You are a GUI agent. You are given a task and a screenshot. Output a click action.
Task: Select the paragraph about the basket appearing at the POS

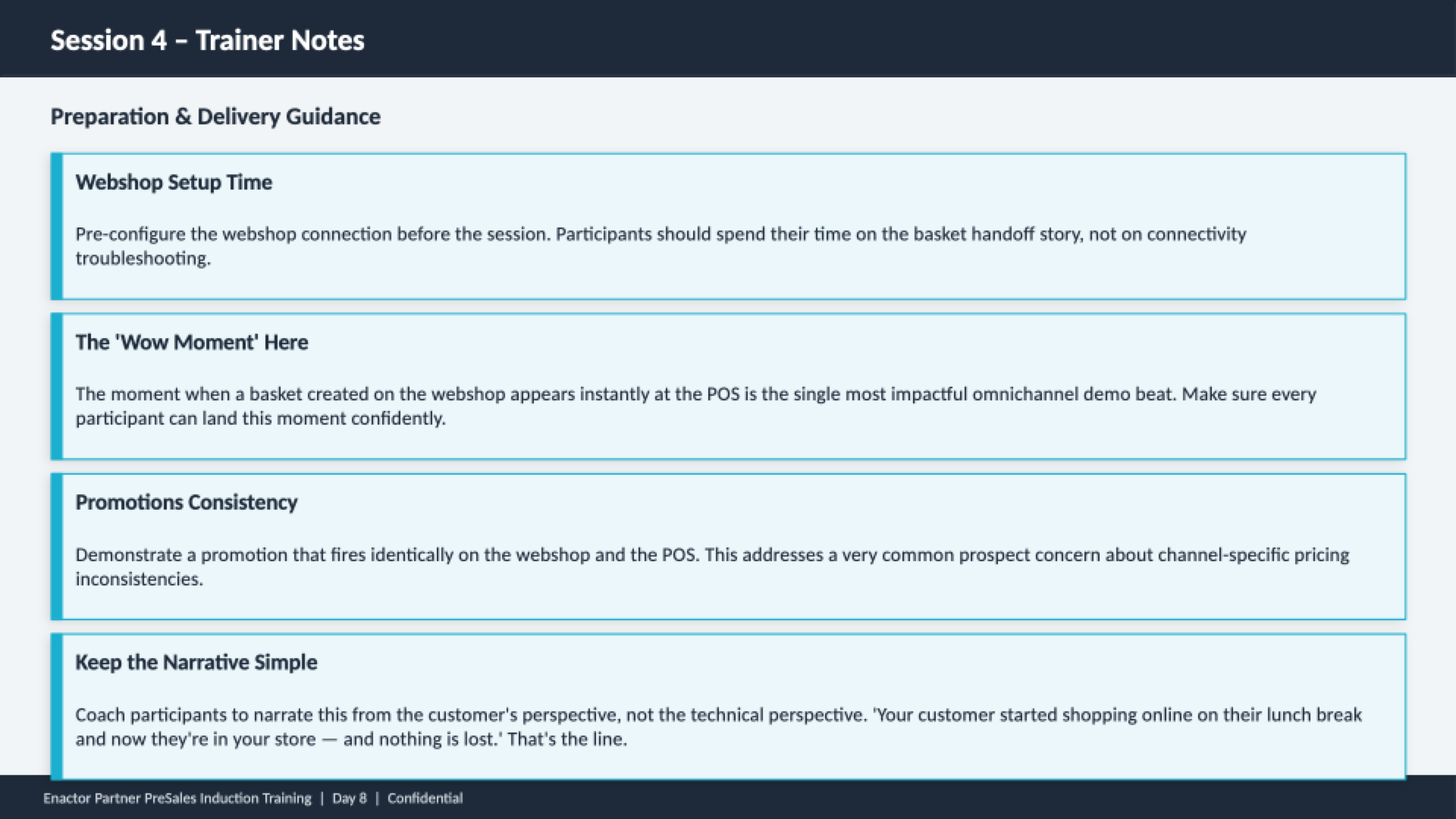point(695,406)
